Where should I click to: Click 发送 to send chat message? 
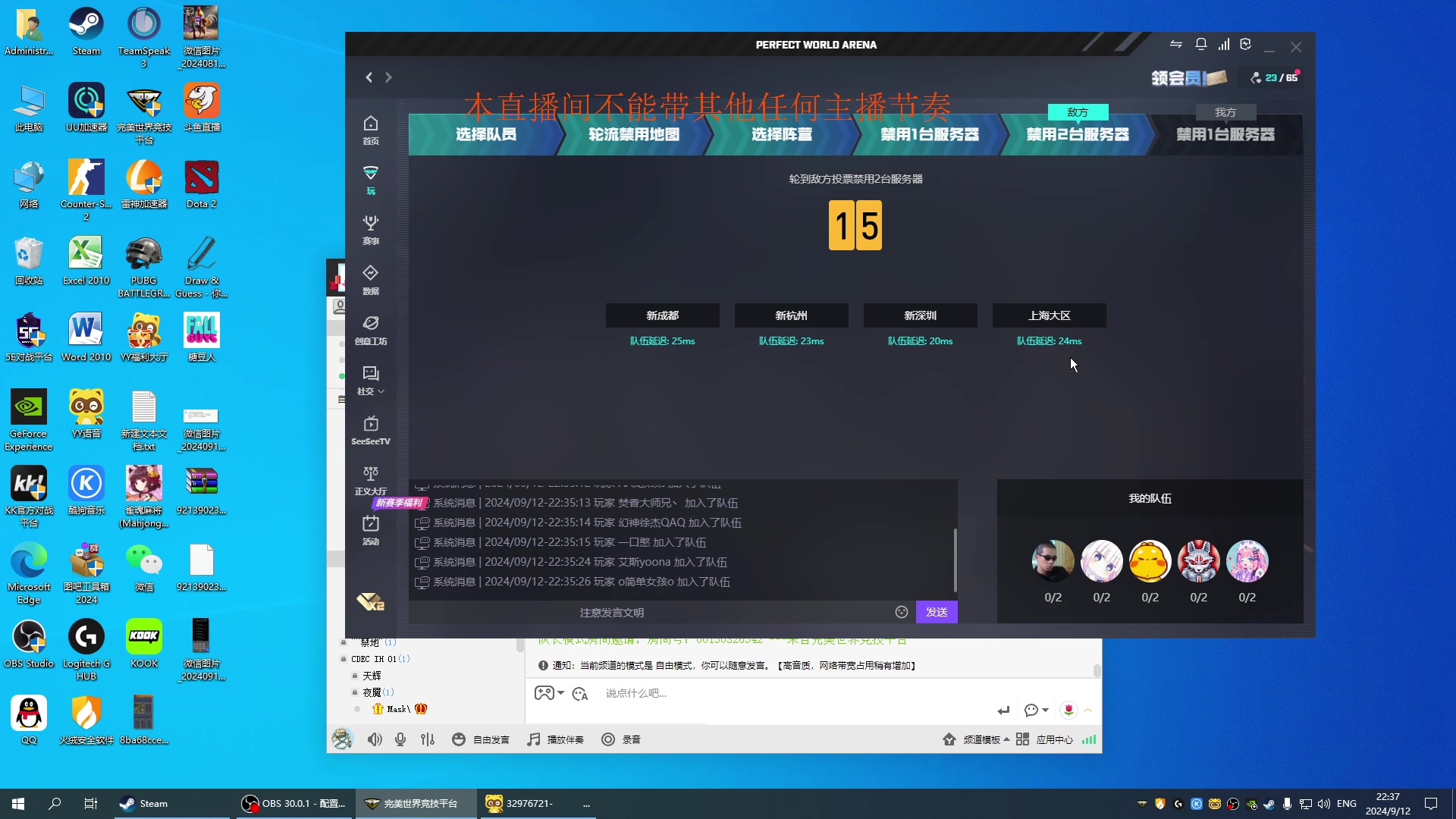click(x=934, y=612)
